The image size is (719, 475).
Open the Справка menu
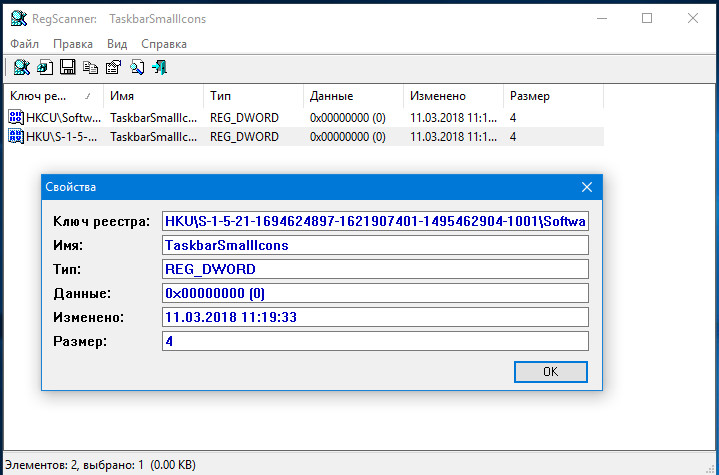(x=164, y=44)
